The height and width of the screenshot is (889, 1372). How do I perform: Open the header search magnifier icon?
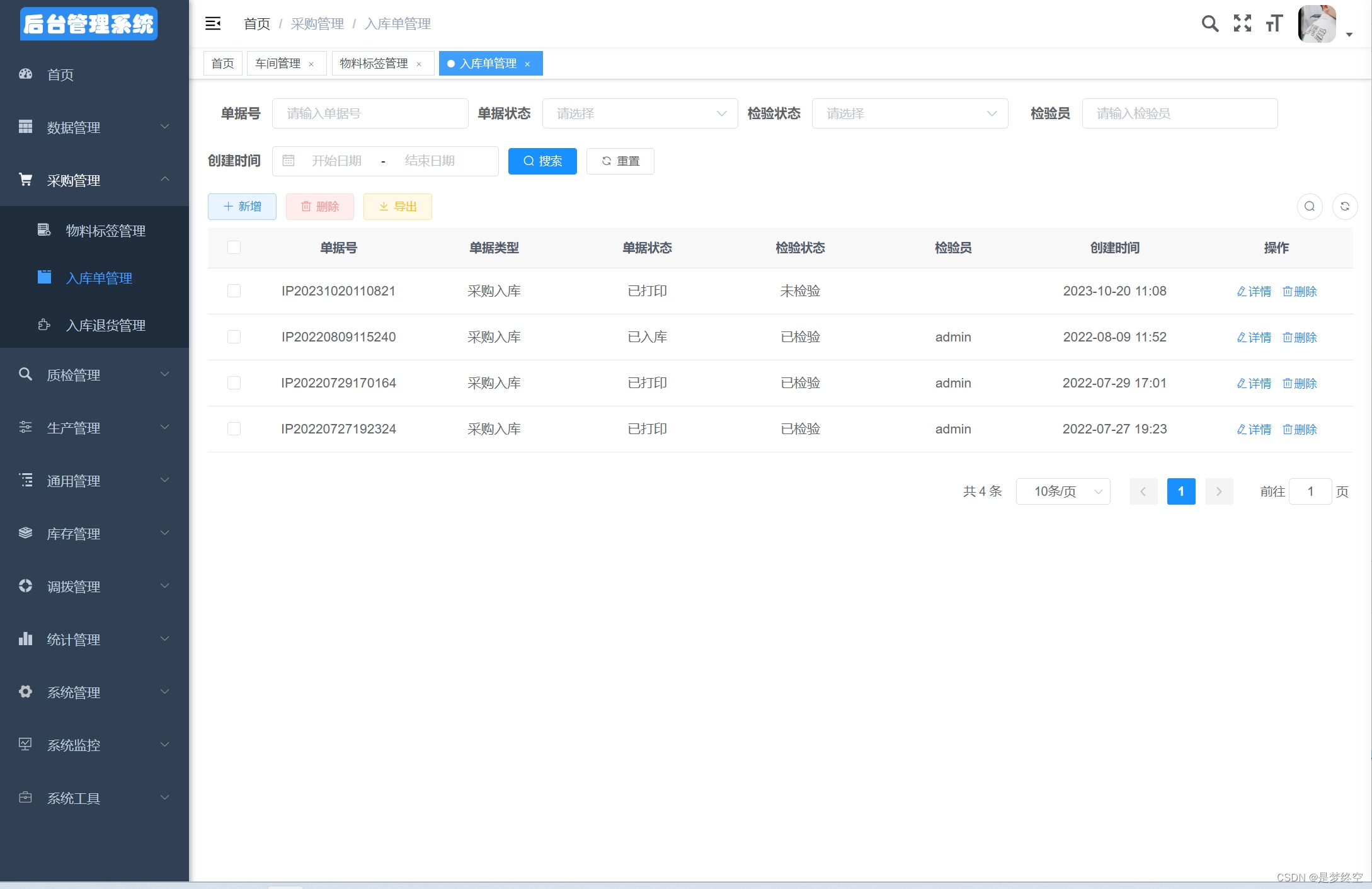1209,24
